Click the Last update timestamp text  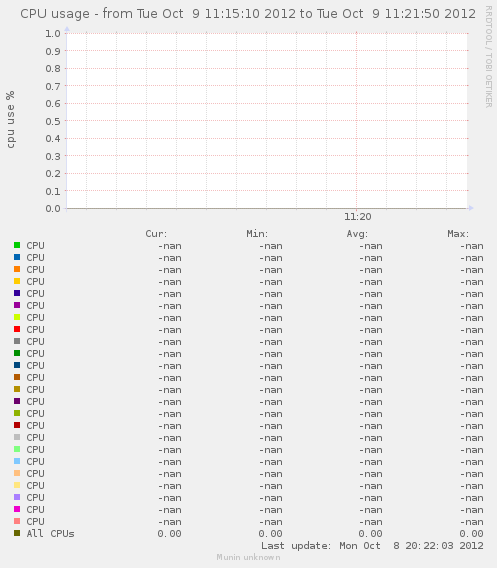click(x=372, y=546)
